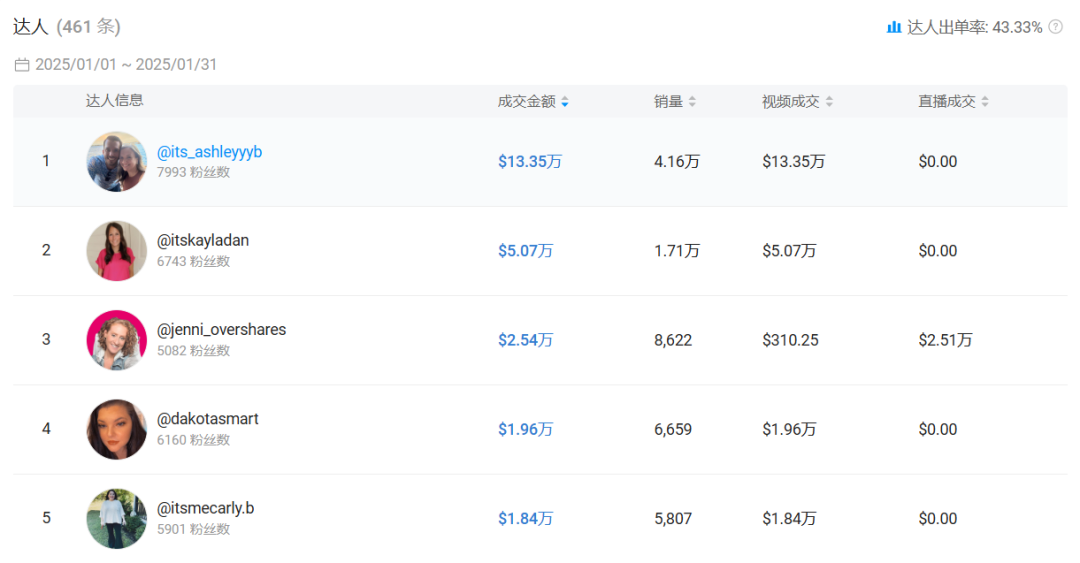This screenshot has height=563, width=1080.
Task: Click the @its_ashleyyyb avatar photo
Action: [117, 162]
